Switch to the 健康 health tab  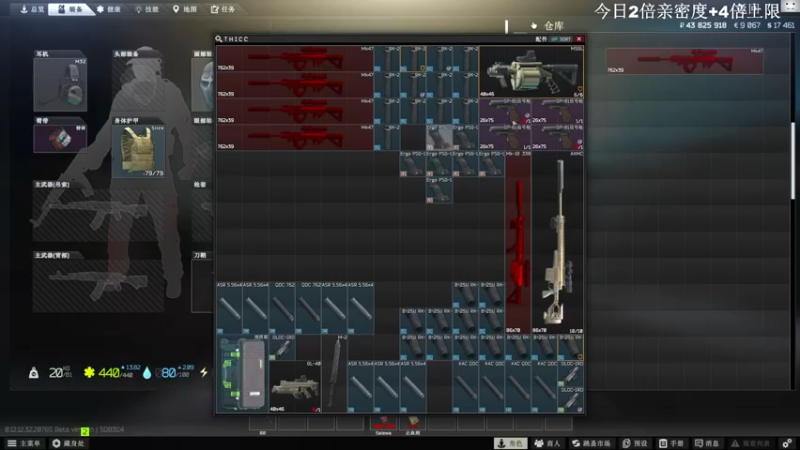point(109,9)
